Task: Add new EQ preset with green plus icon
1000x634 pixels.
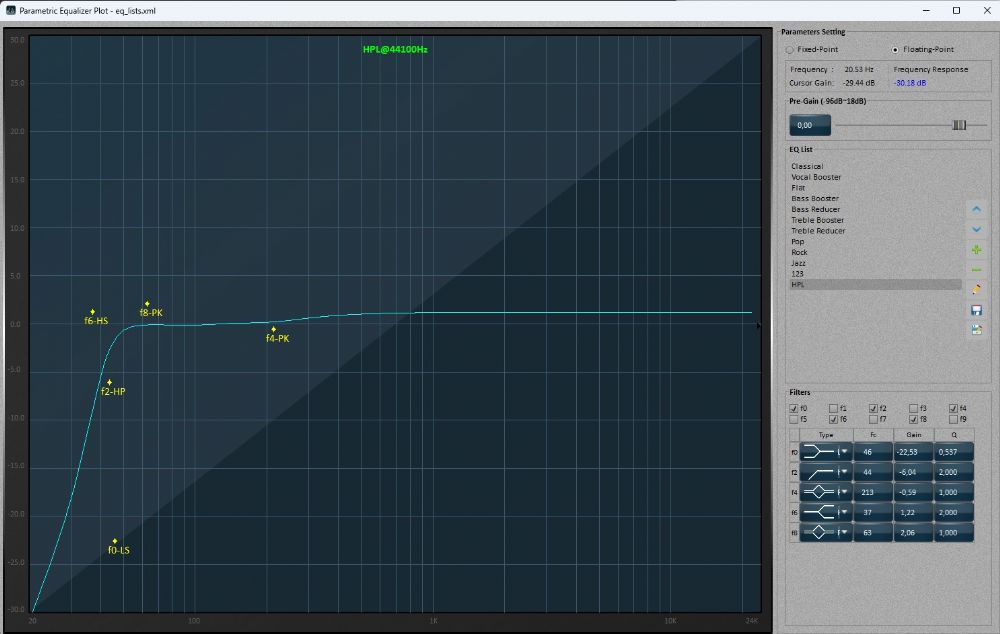Action: click(976, 250)
